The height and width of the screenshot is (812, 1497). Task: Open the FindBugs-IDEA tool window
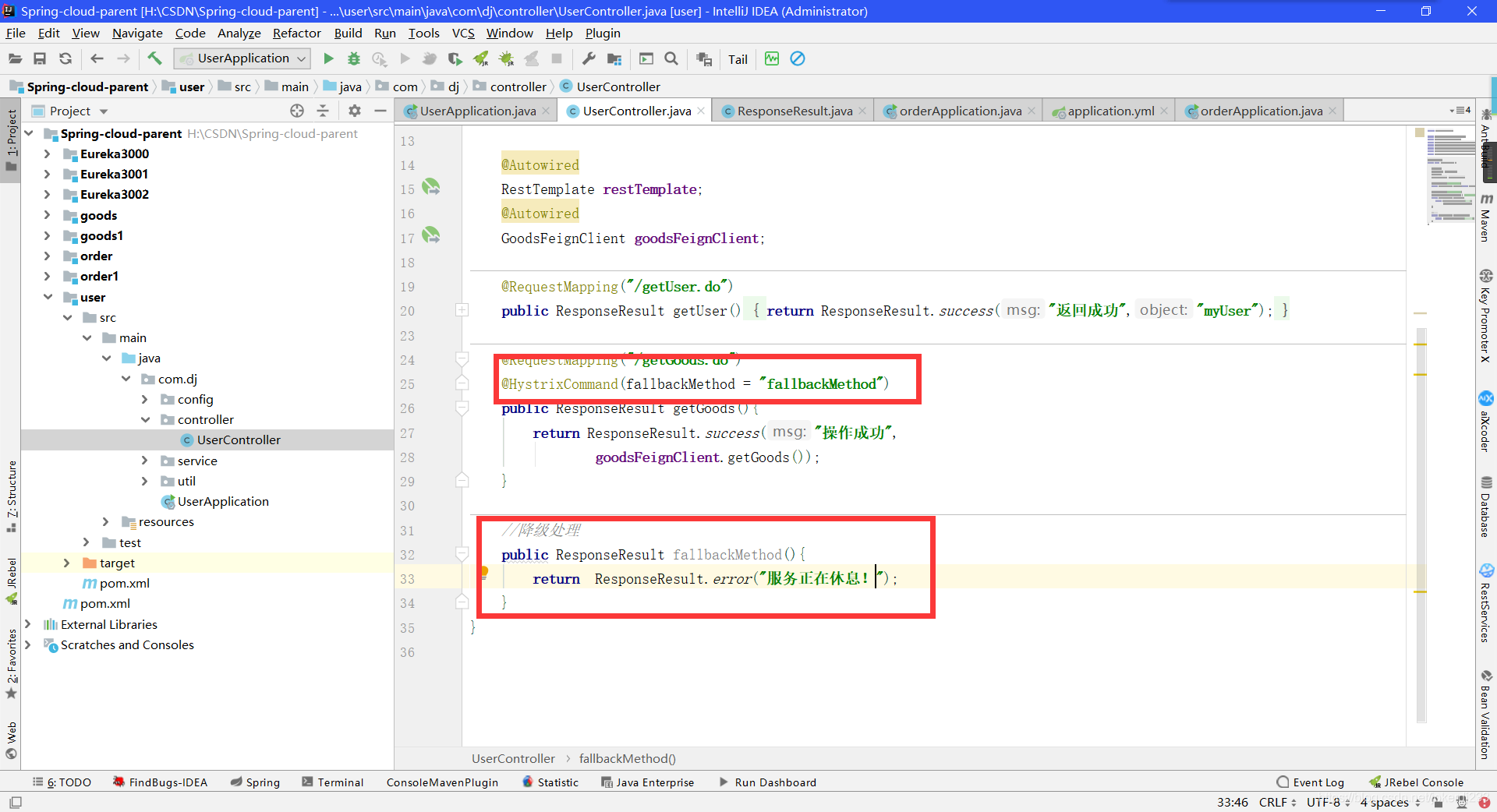pos(161,782)
